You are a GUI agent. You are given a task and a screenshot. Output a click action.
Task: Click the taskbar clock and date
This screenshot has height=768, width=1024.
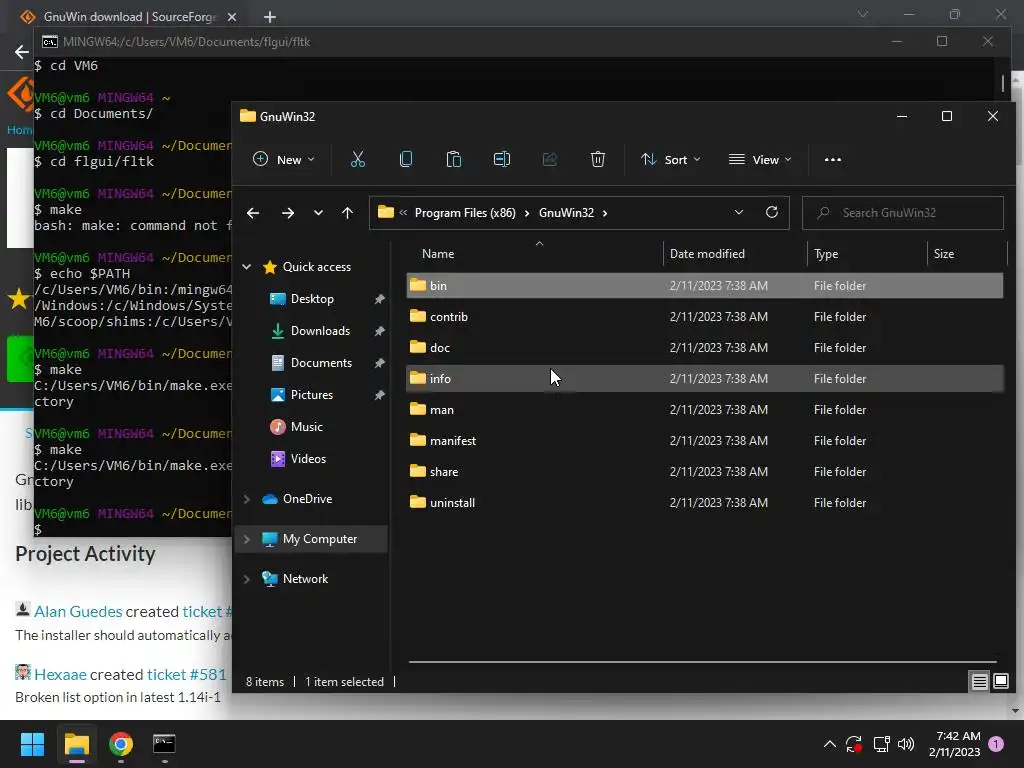point(955,744)
